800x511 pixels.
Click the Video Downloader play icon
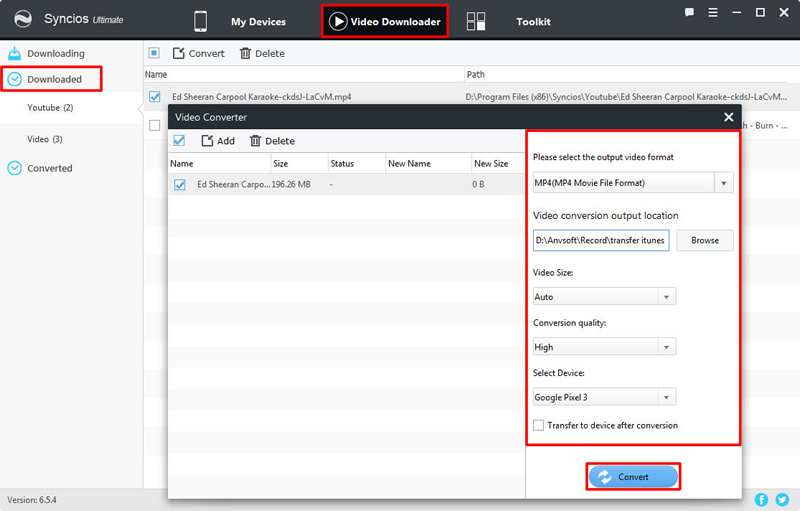pos(338,21)
